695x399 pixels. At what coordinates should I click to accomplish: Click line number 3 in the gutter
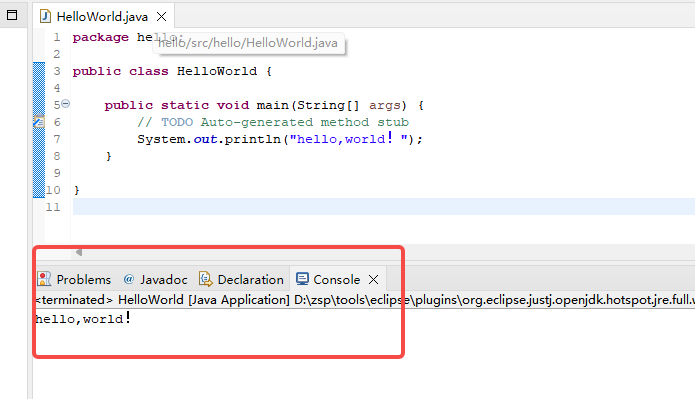tap(57, 71)
